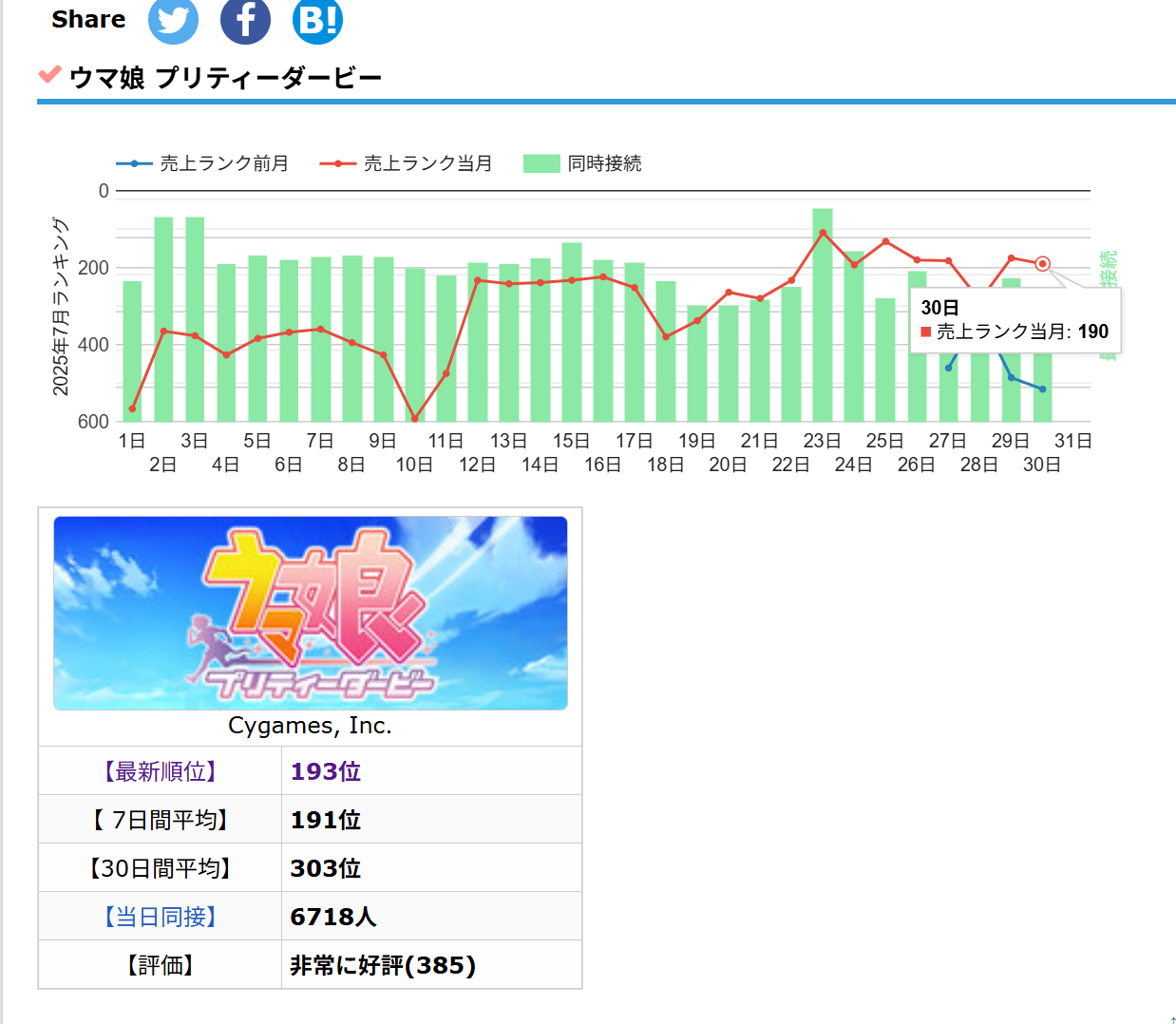Click the blue 前月 data point at 30日
This screenshot has width=1176, height=1024.
(1042, 389)
